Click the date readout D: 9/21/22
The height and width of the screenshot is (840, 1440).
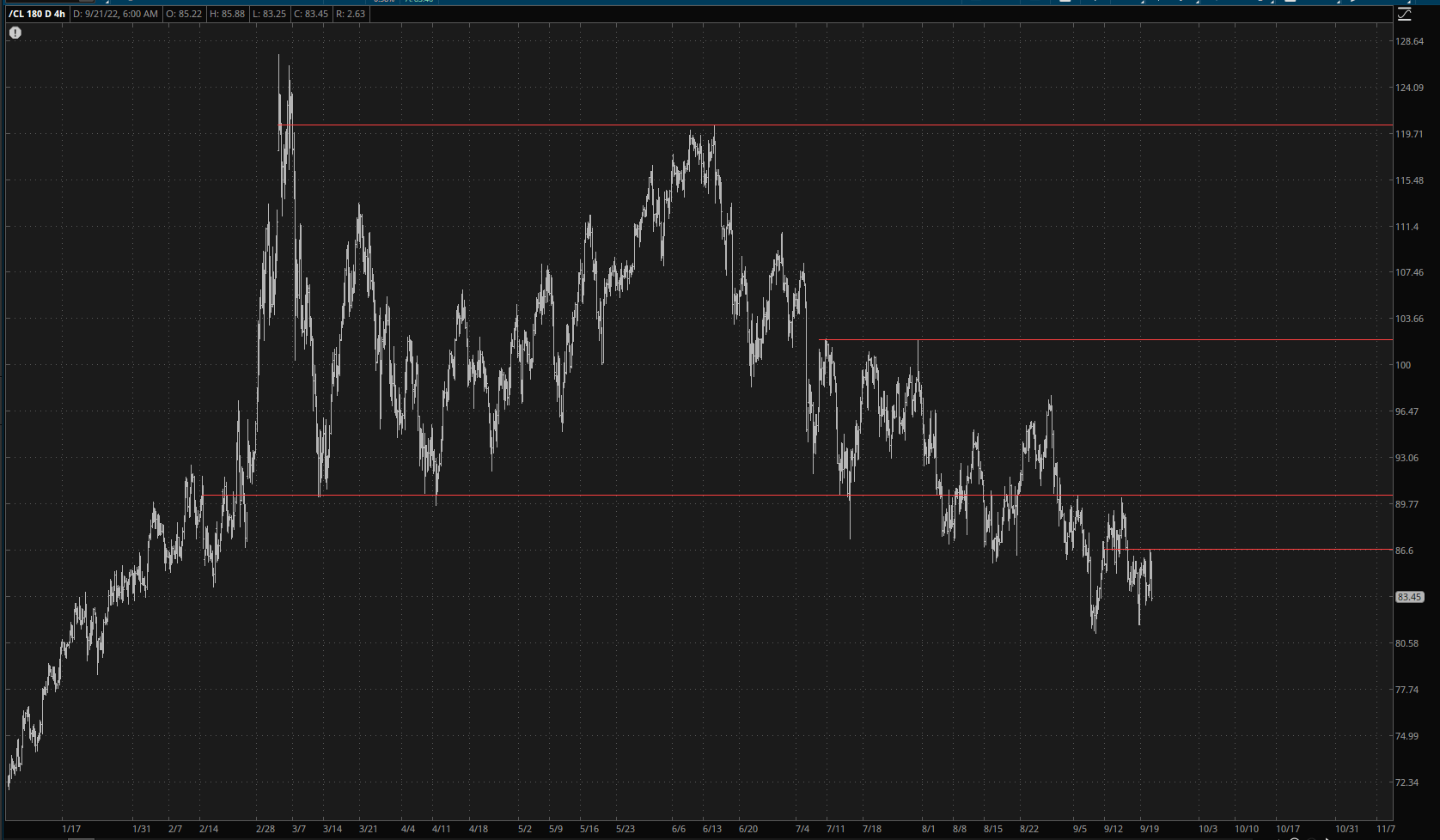coord(116,14)
